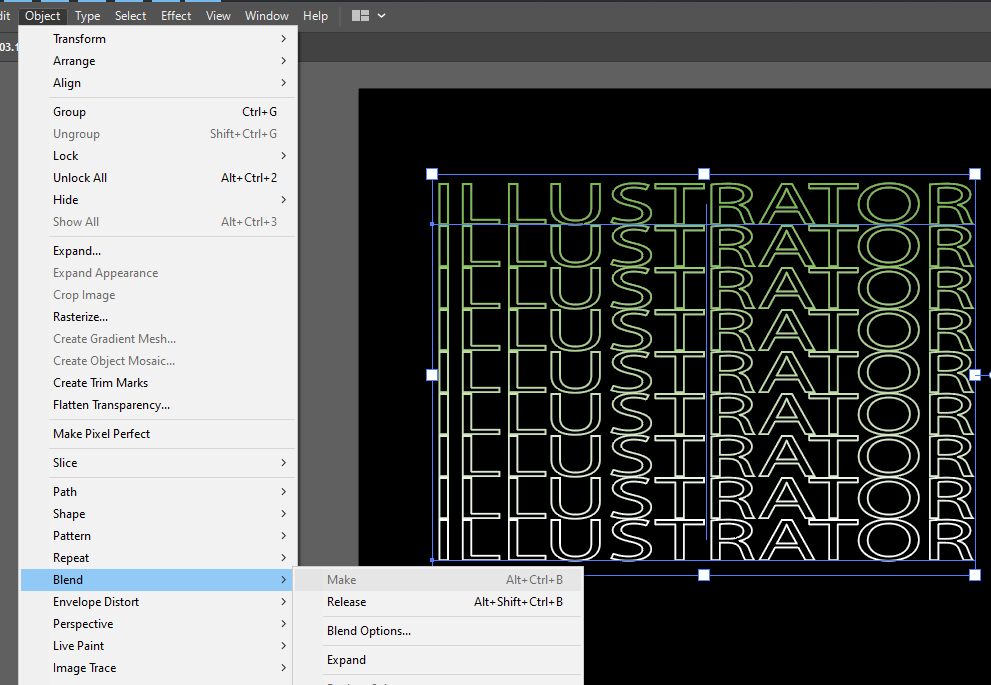
Task: Expand the Transform submenu
Action: [157, 39]
